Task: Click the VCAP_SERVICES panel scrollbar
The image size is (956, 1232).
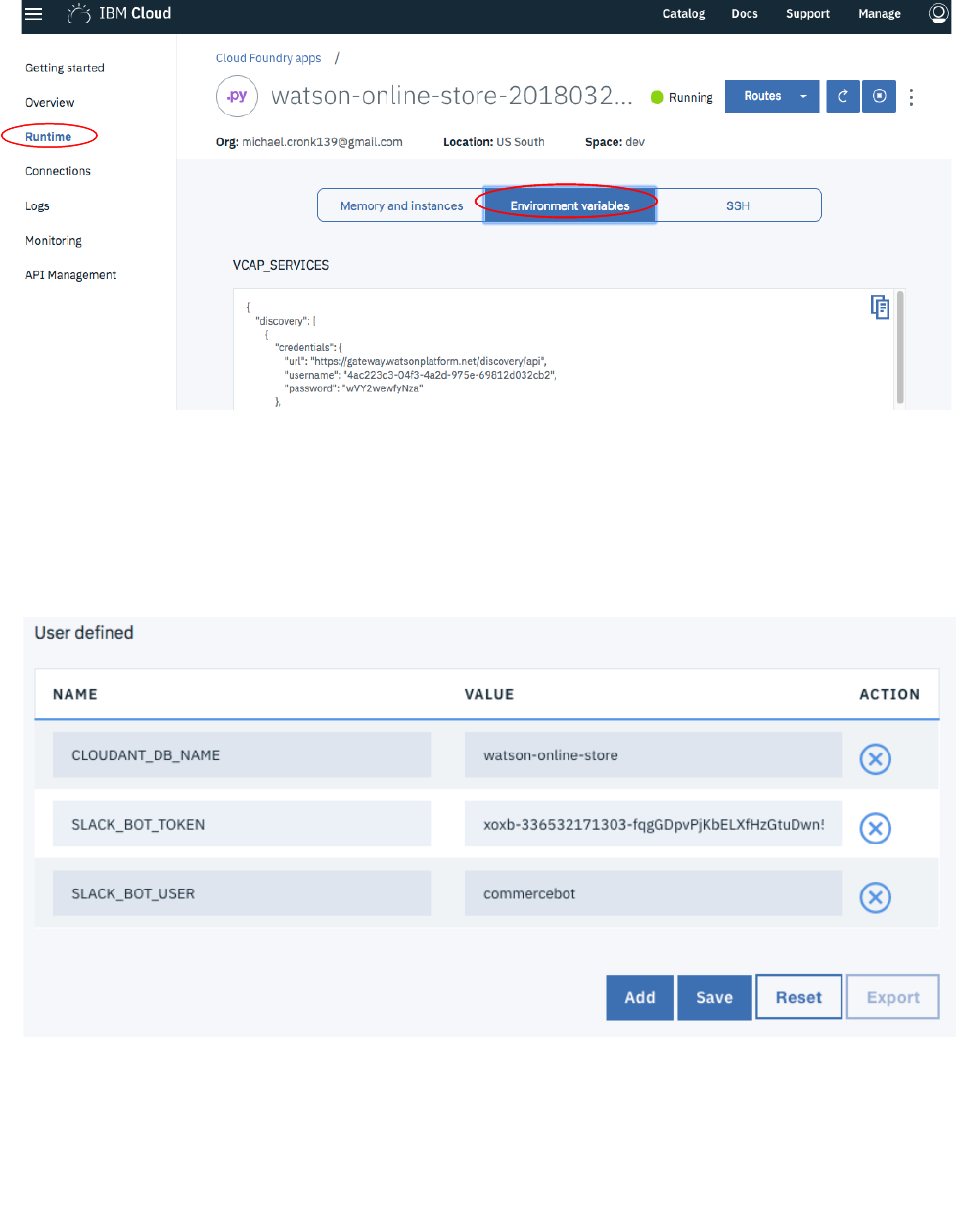Action: [x=900, y=347]
